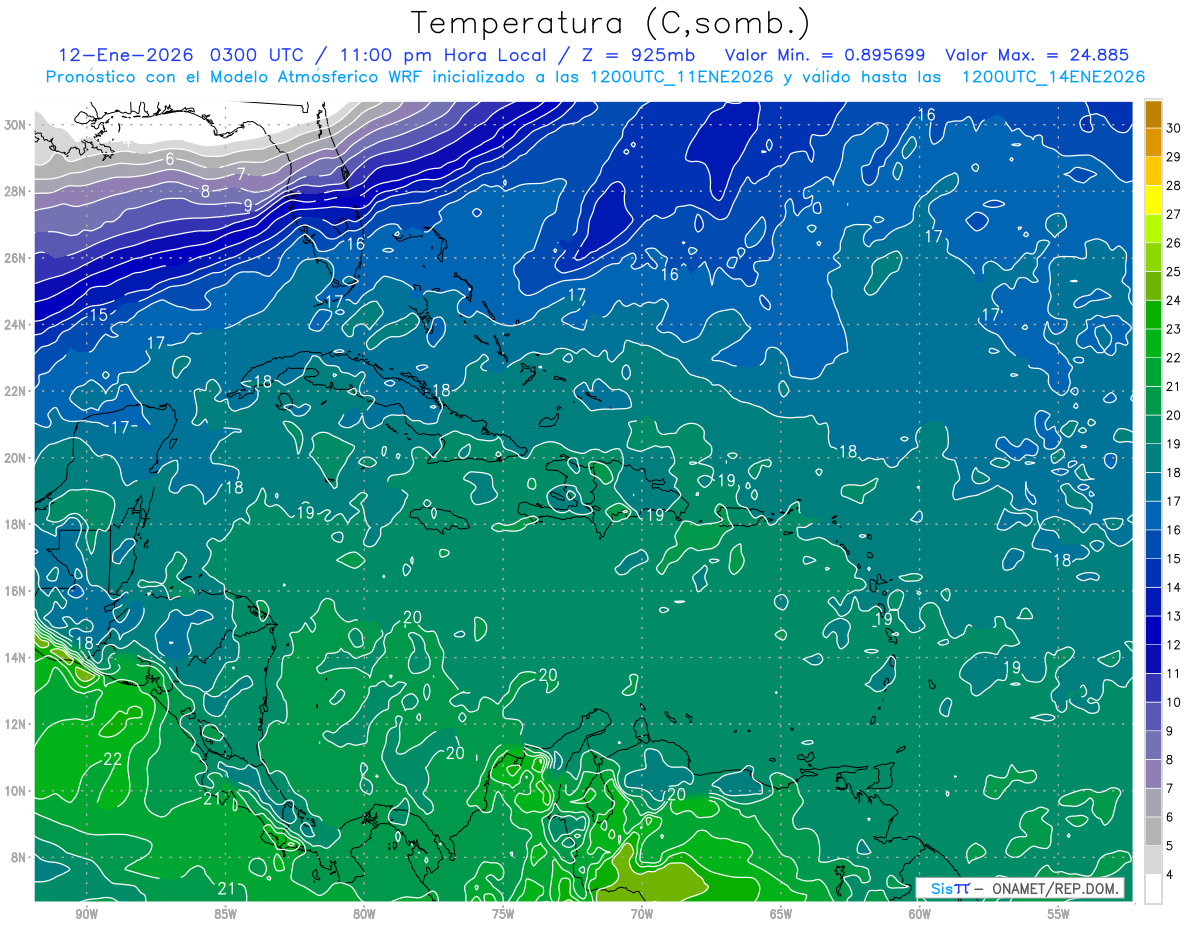Click the 65W longitude label
Image resolution: width=1200 pixels, height=927 pixels.
(781, 914)
